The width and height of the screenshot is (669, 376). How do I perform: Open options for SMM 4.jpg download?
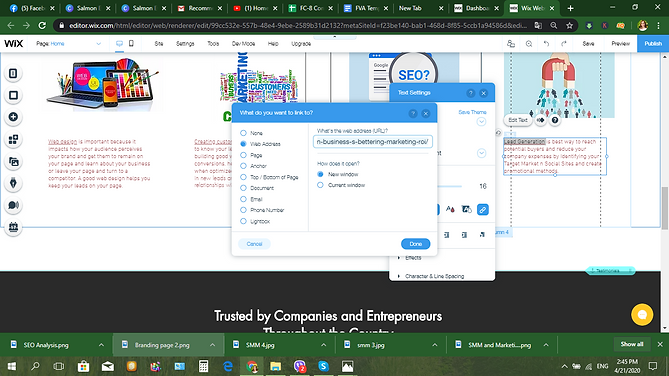tap(323, 345)
